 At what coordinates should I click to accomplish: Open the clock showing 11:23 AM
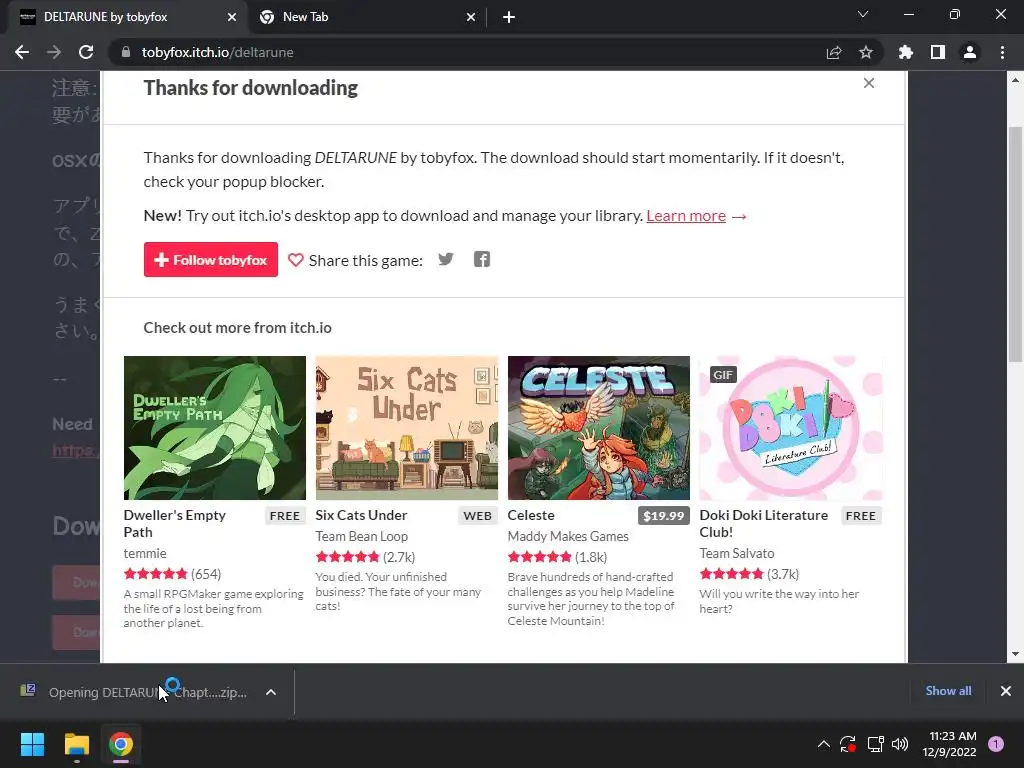[x=950, y=744]
